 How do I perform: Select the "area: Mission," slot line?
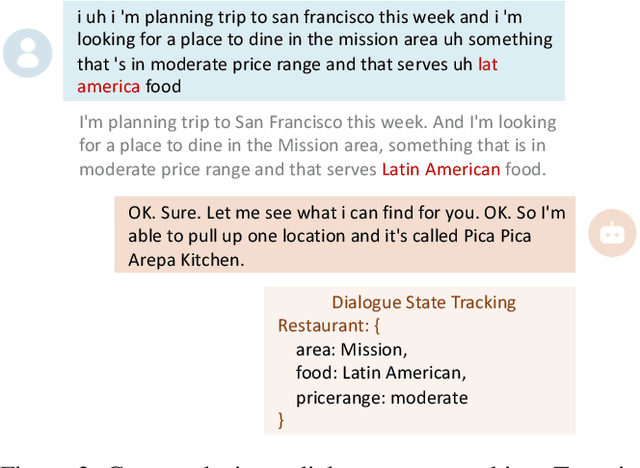pyautogui.click(x=351, y=350)
